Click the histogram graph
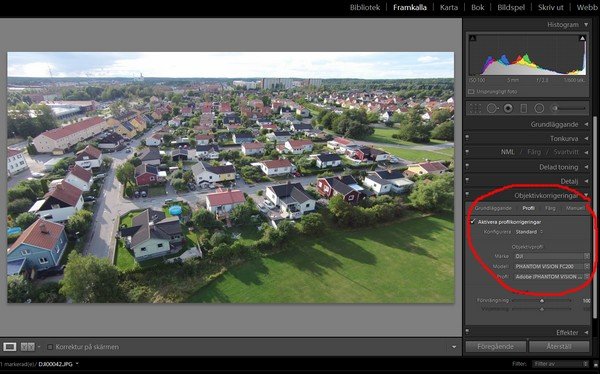 527,55
